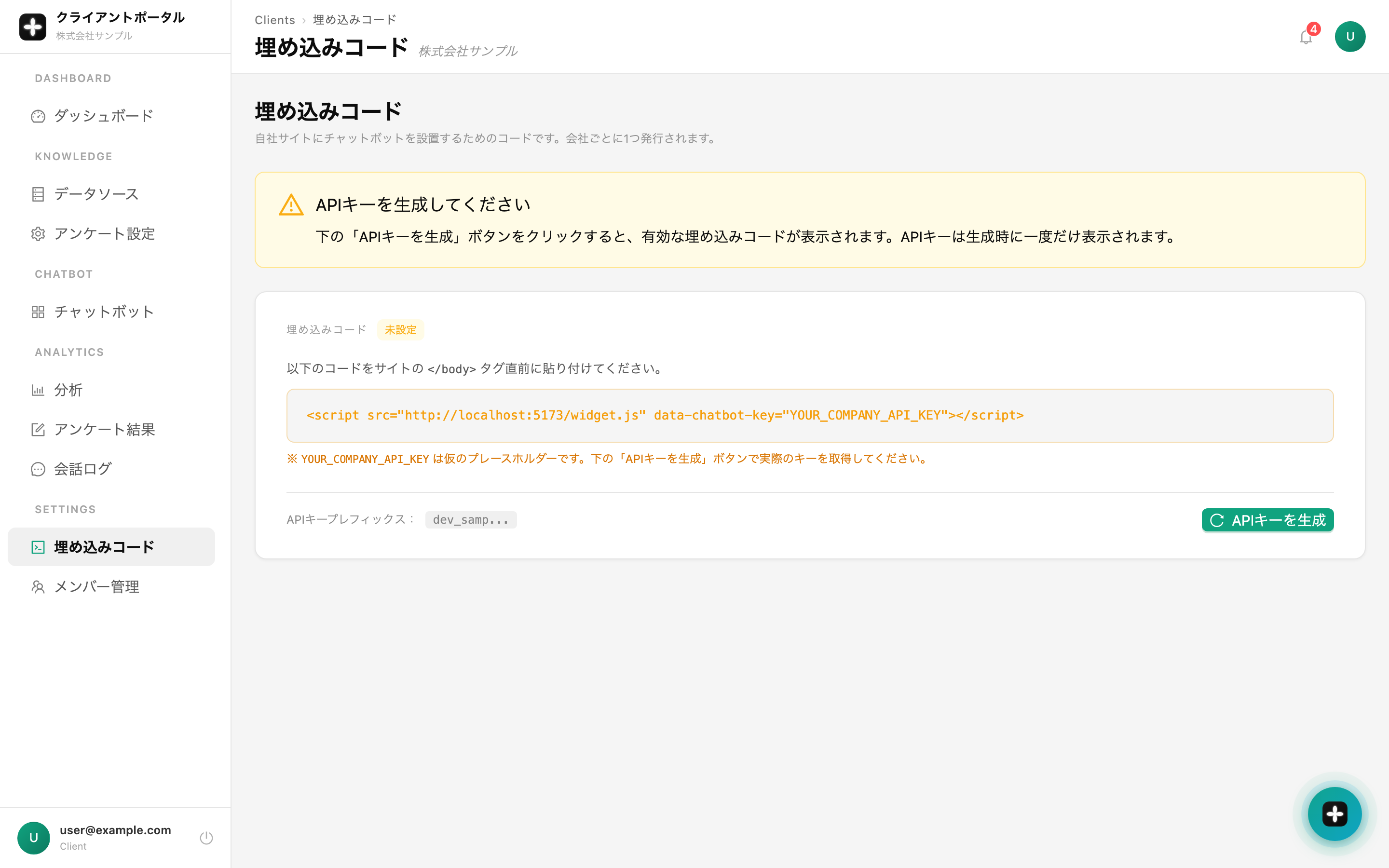
Task: Click the logout power icon
Action: click(x=206, y=838)
